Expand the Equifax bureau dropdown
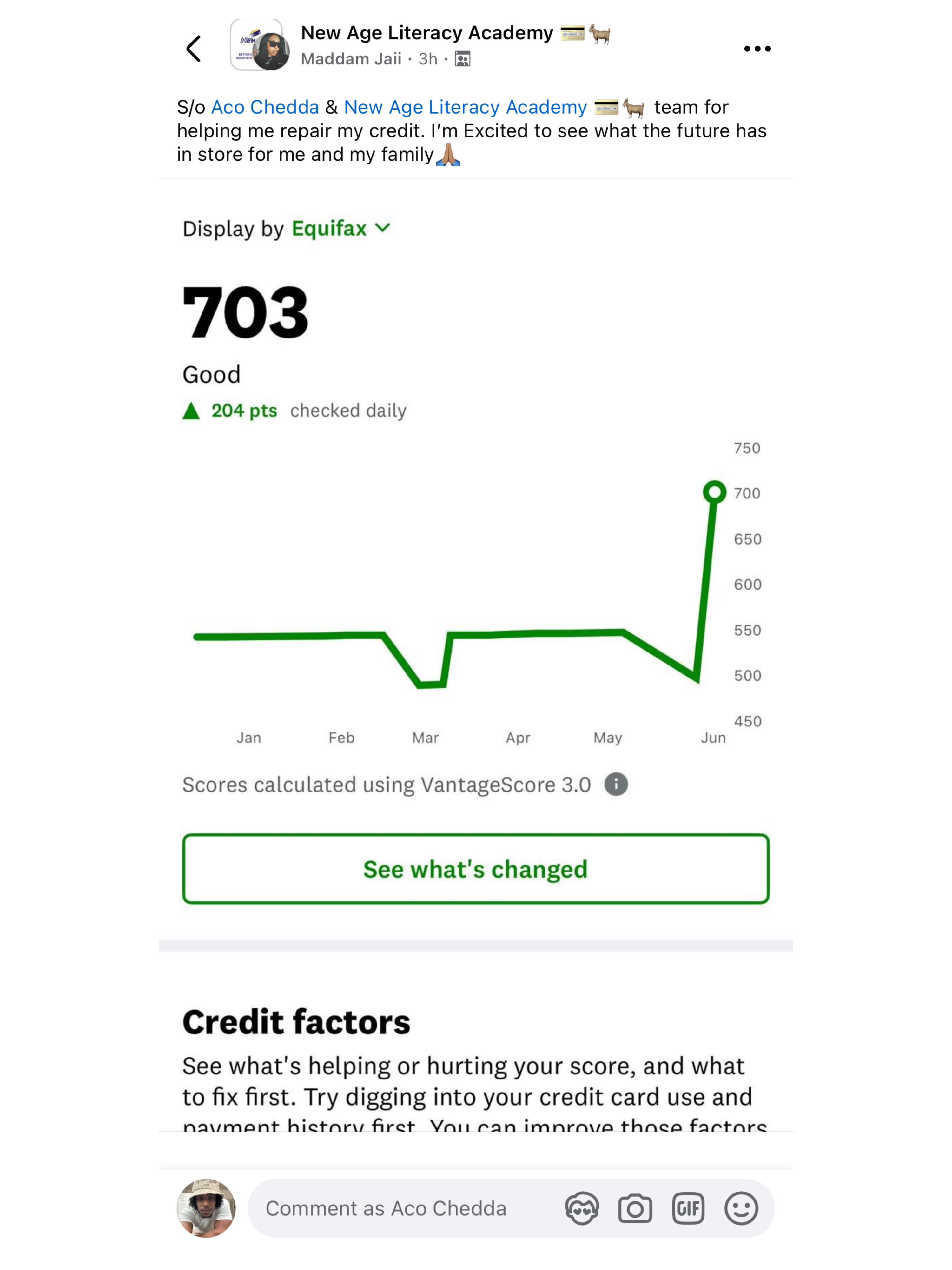Viewport: 952px width, 1270px height. (341, 229)
